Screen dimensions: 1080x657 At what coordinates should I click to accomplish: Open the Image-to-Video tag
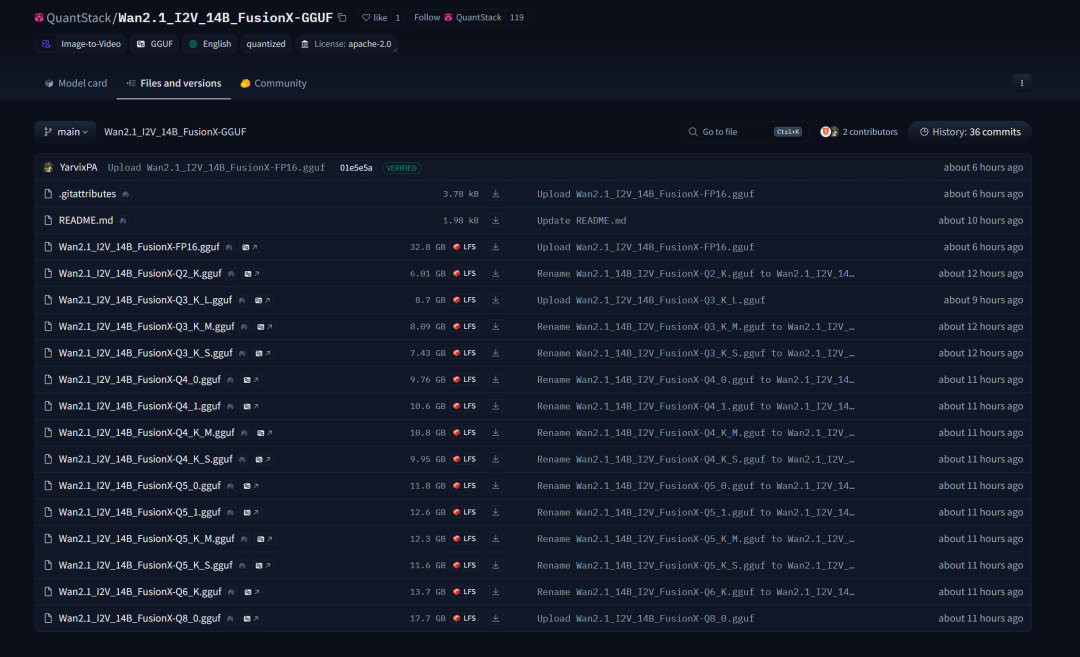81,43
